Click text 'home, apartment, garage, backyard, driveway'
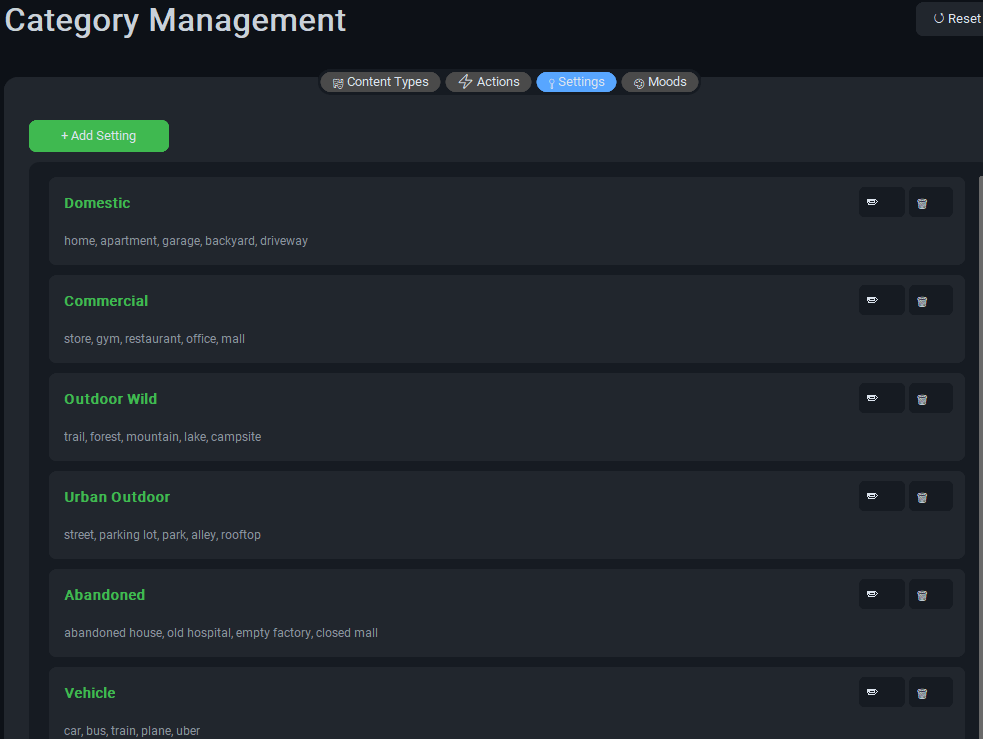 [186, 241]
